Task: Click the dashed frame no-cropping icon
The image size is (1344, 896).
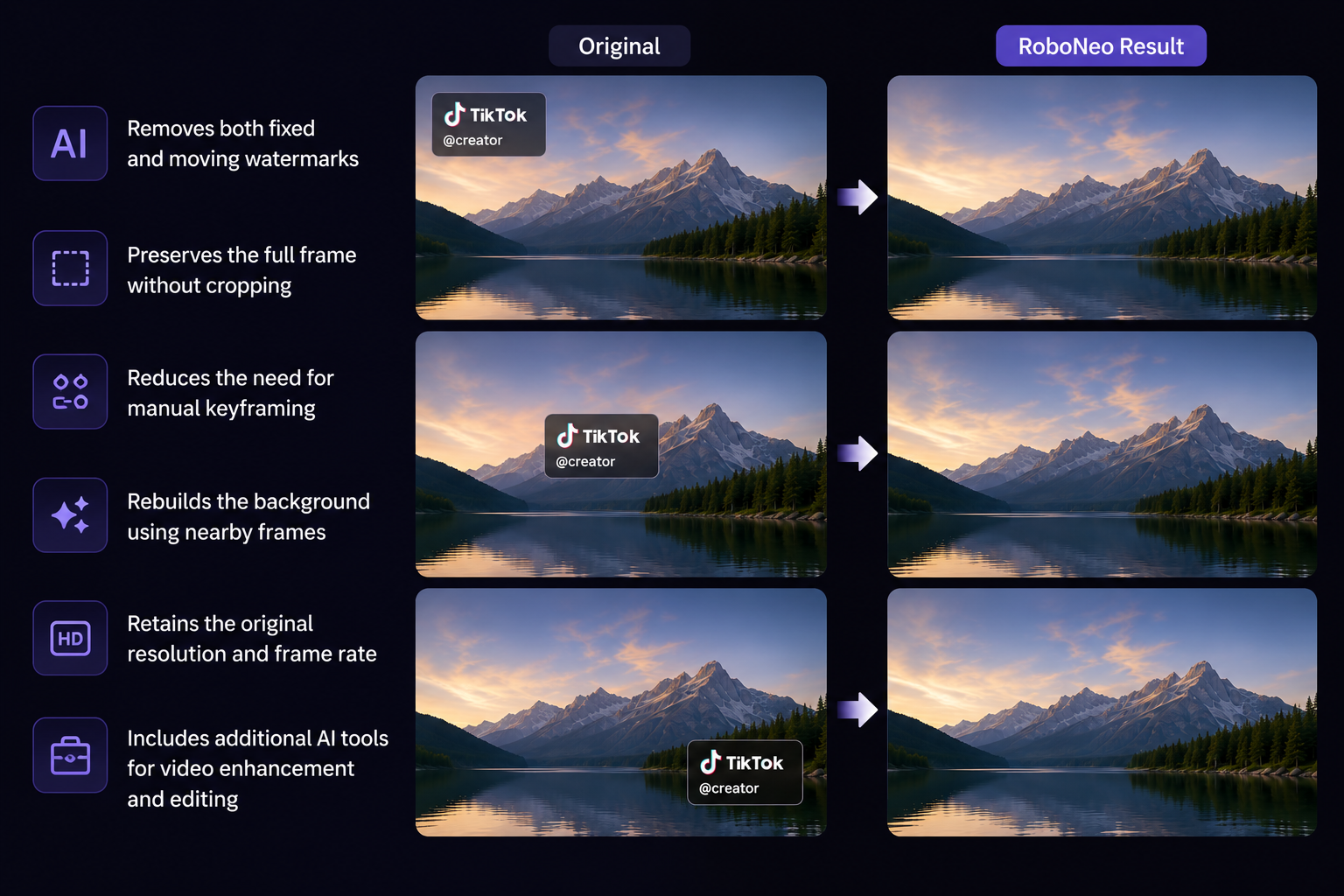Action: click(70, 268)
